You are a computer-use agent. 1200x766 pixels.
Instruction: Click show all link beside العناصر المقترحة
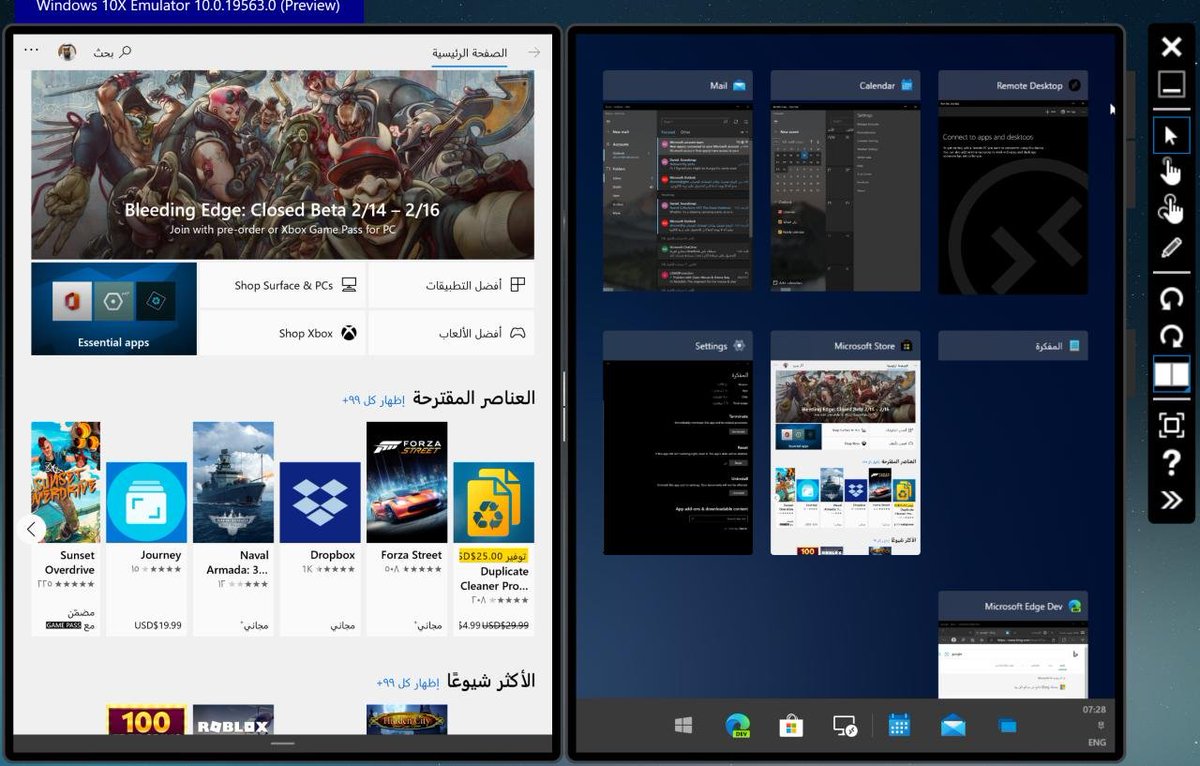(373, 400)
